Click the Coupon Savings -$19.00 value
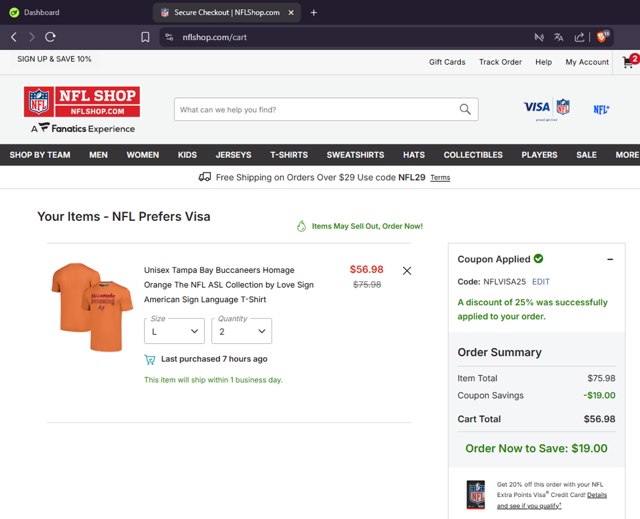640x519 pixels. [599, 395]
